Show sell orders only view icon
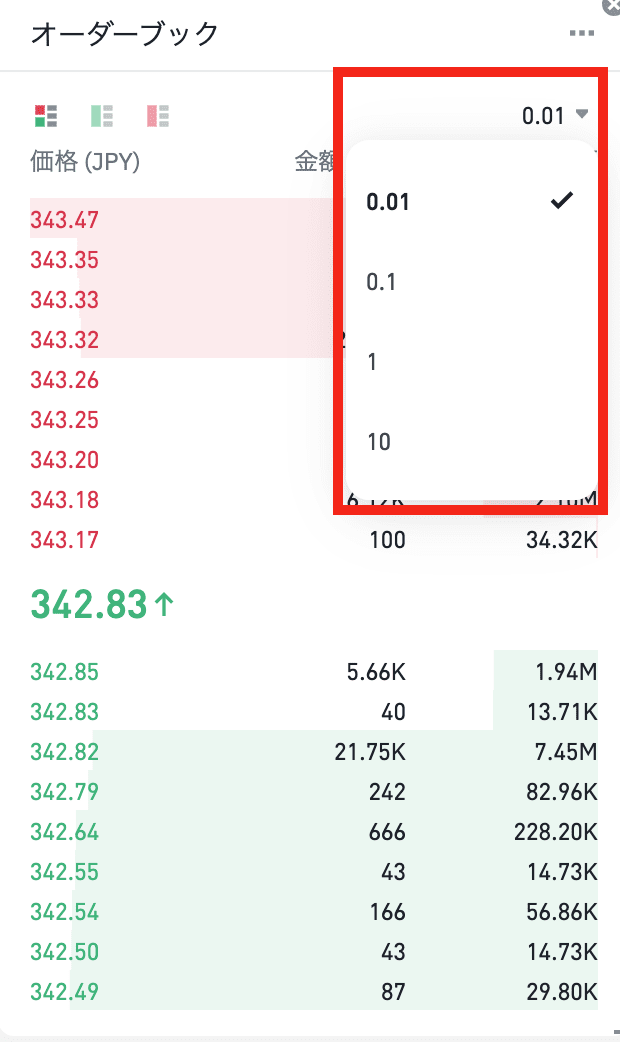 coord(157,116)
